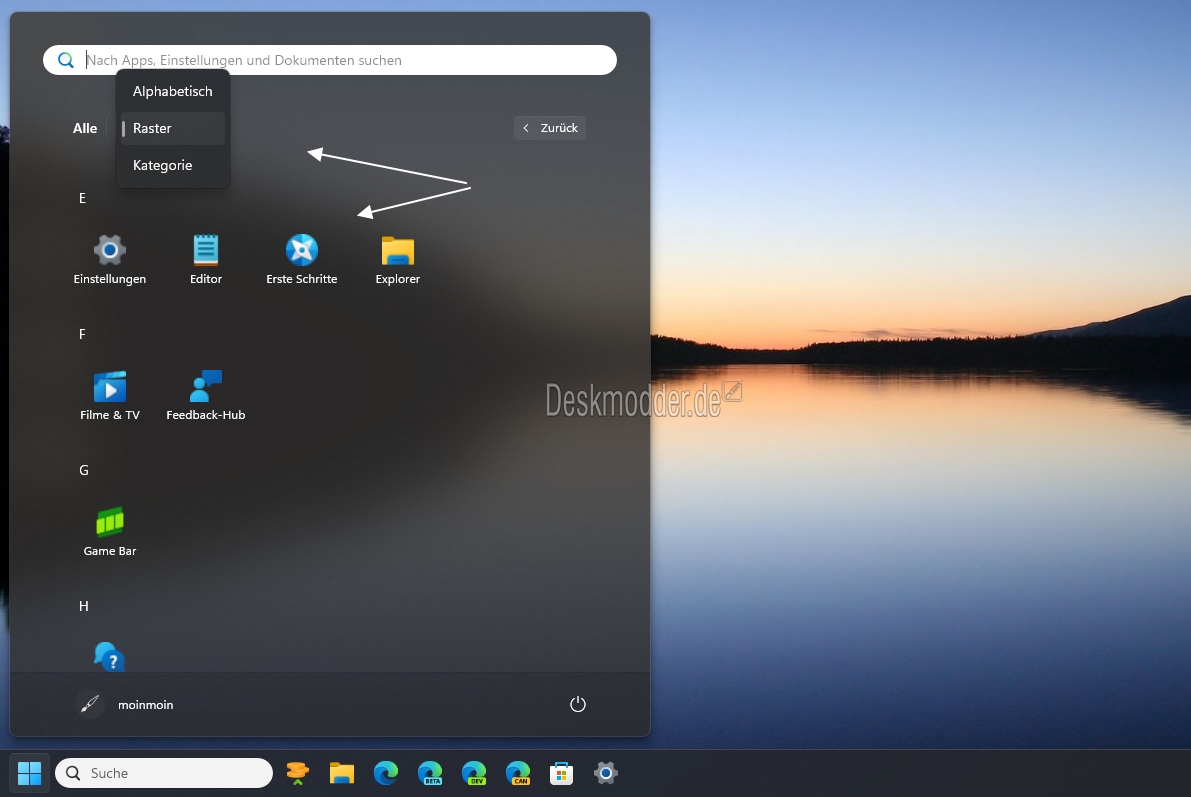This screenshot has width=1191, height=797.
Task: Open the Game Bar app
Action: click(x=109, y=528)
